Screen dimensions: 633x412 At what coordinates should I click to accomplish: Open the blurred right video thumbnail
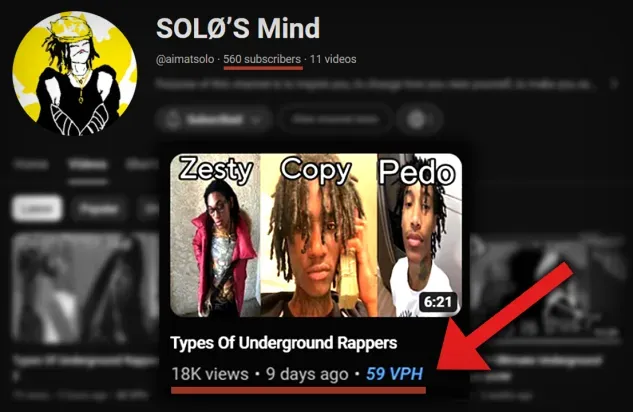(547, 287)
